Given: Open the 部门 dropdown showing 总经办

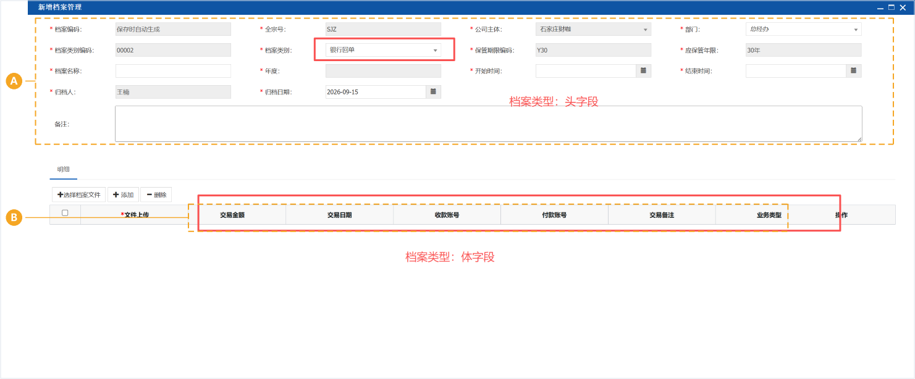Looking at the screenshot, I should pyautogui.click(x=804, y=29).
